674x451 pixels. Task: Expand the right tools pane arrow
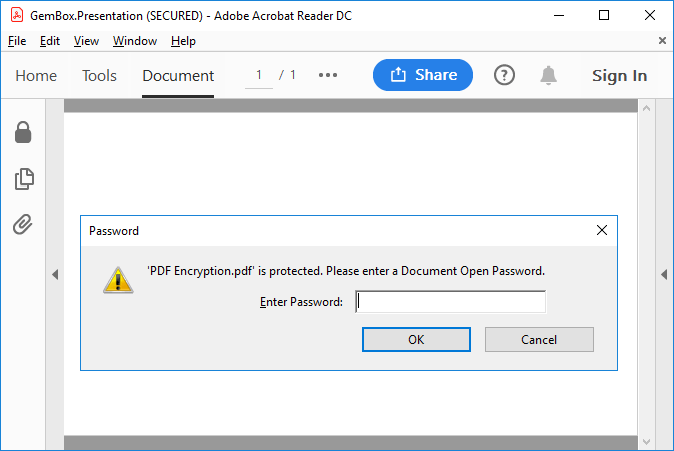pyautogui.click(x=663, y=274)
